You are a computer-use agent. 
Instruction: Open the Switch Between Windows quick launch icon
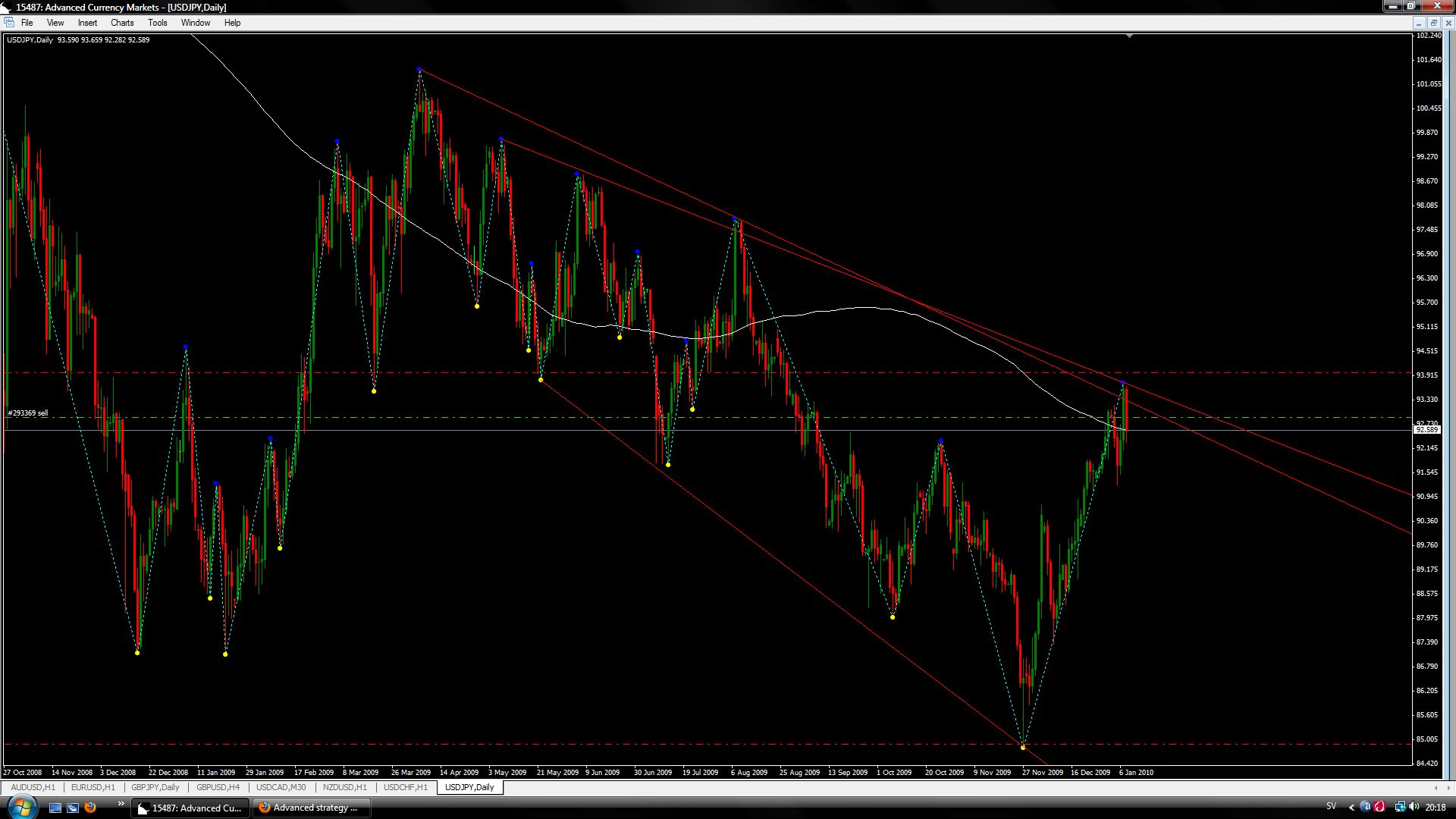(73, 808)
